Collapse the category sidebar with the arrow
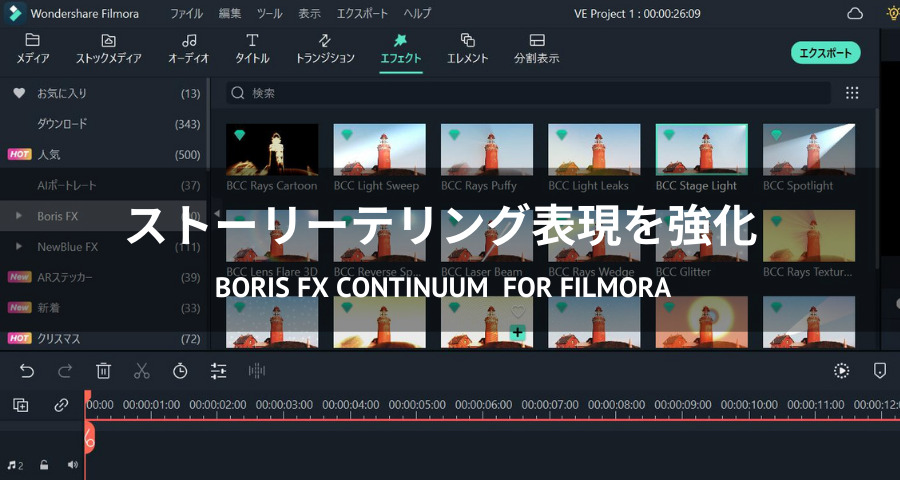This screenshot has height=480, width=900. click(x=216, y=216)
